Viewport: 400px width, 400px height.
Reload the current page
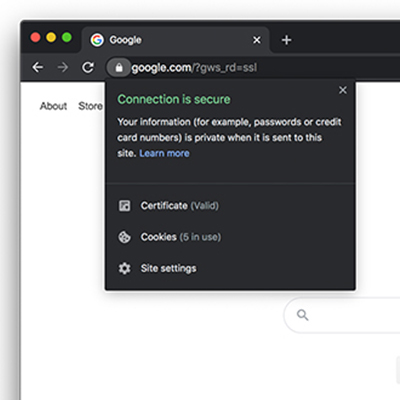pyautogui.click(x=88, y=68)
